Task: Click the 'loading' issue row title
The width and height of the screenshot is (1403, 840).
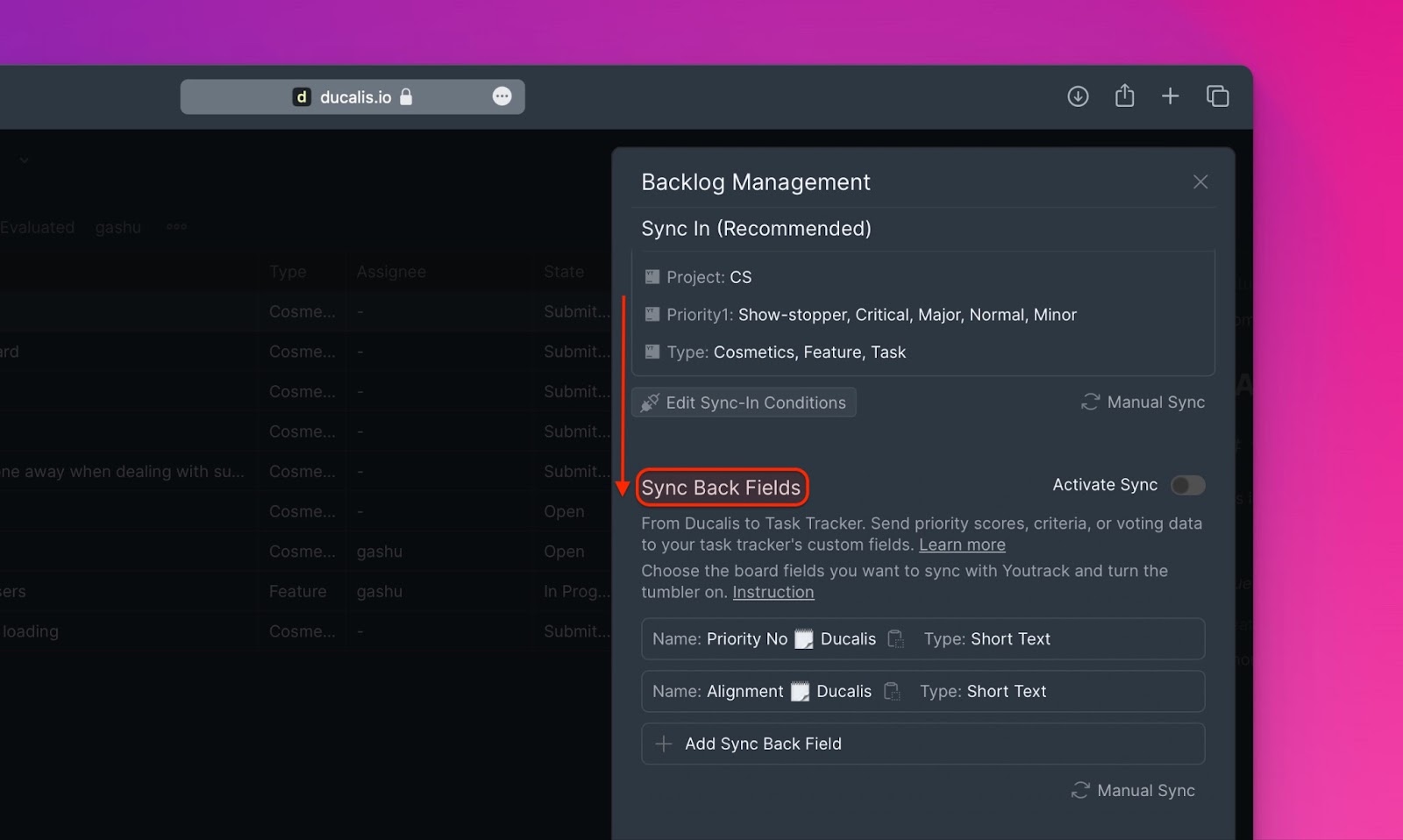Action: pyautogui.click(x=30, y=631)
